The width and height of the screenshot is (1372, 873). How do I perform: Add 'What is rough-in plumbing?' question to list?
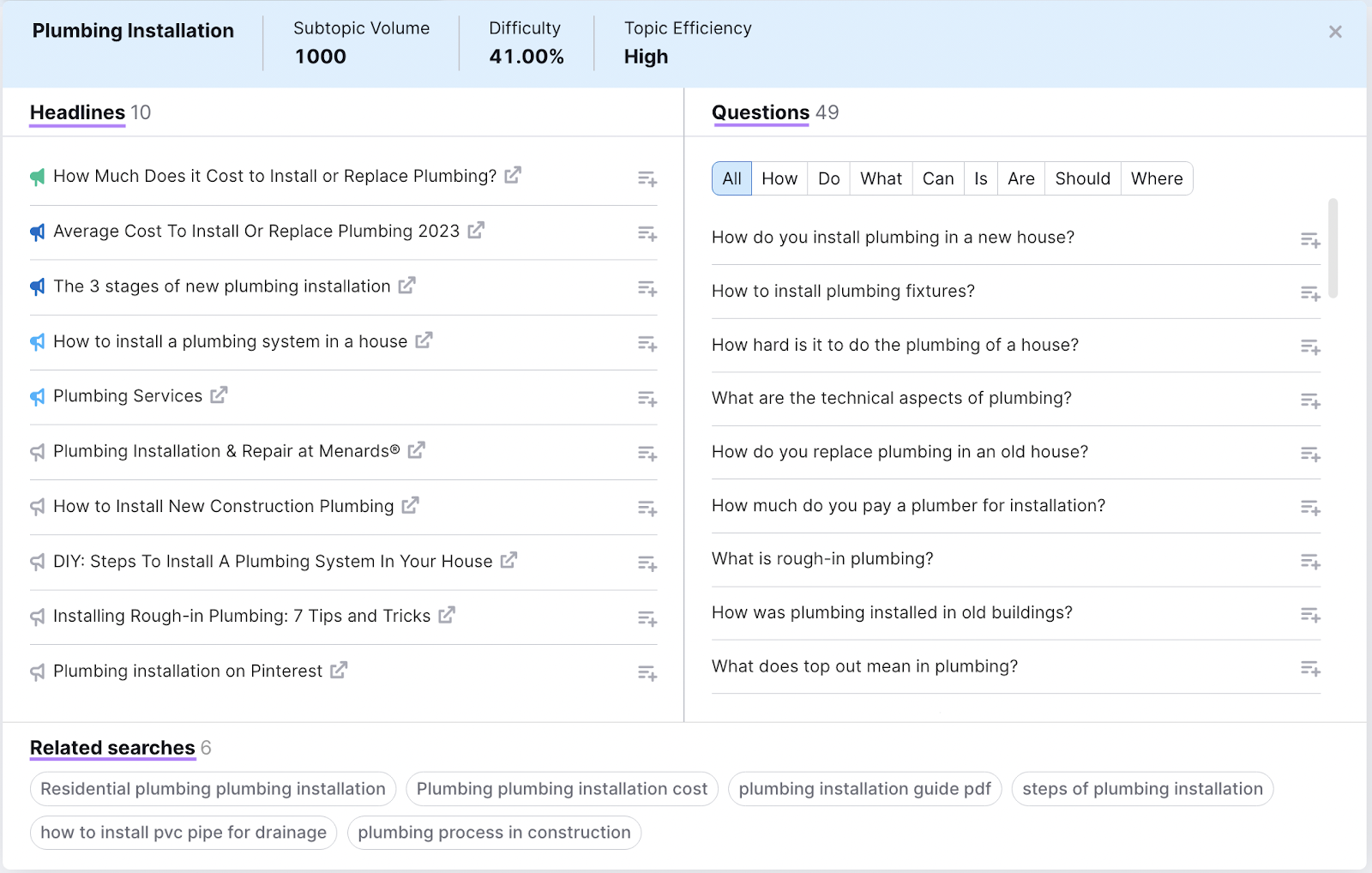tap(1309, 562)
